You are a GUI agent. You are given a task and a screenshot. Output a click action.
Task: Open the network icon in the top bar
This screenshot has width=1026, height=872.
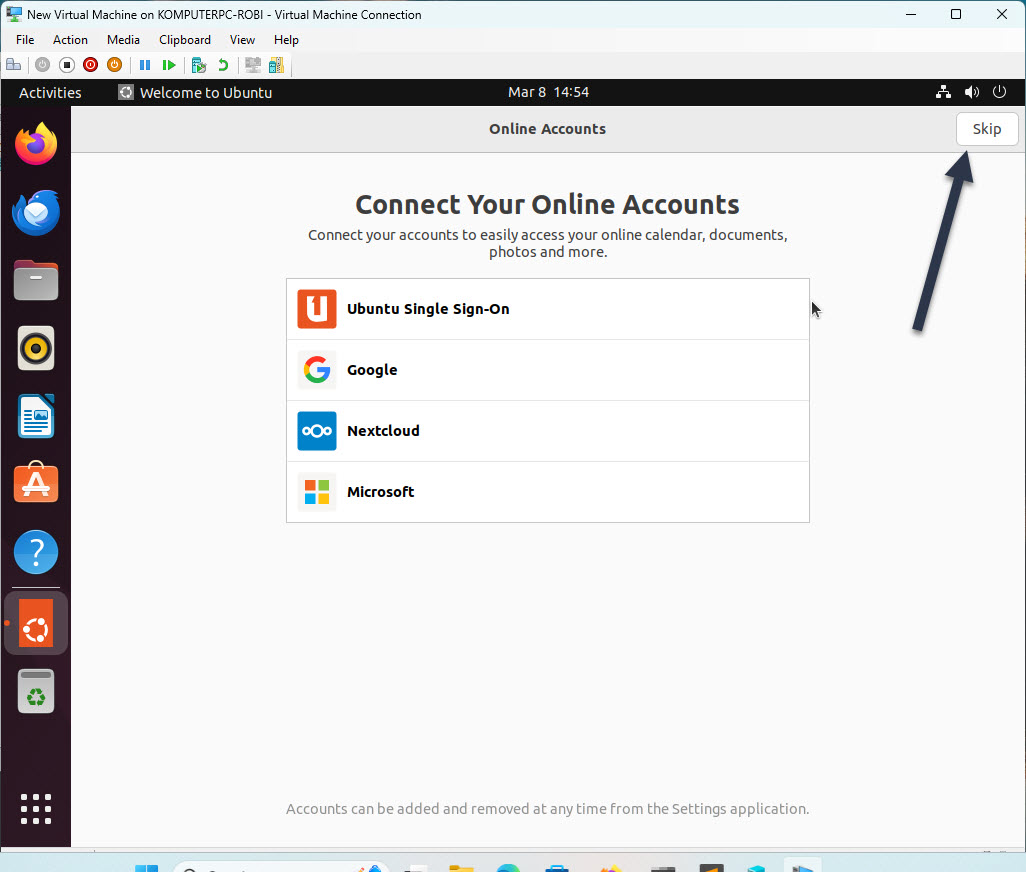point(943,91)
